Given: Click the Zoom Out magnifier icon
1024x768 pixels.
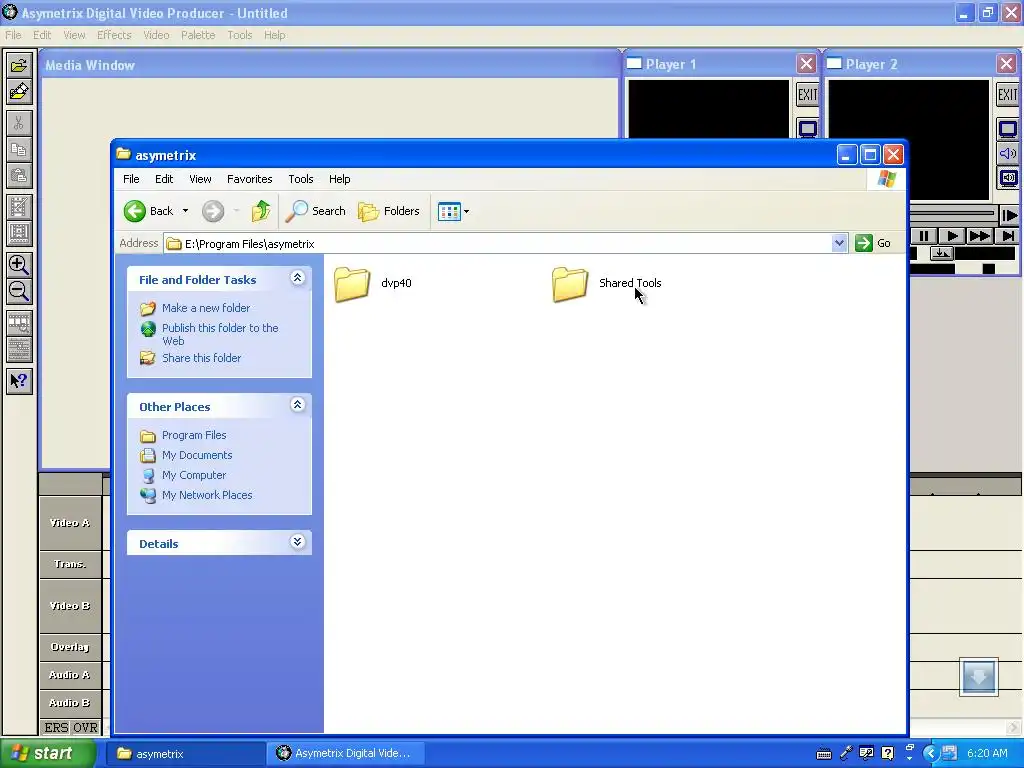Looking at the screenshot, I should pos(19,291).
